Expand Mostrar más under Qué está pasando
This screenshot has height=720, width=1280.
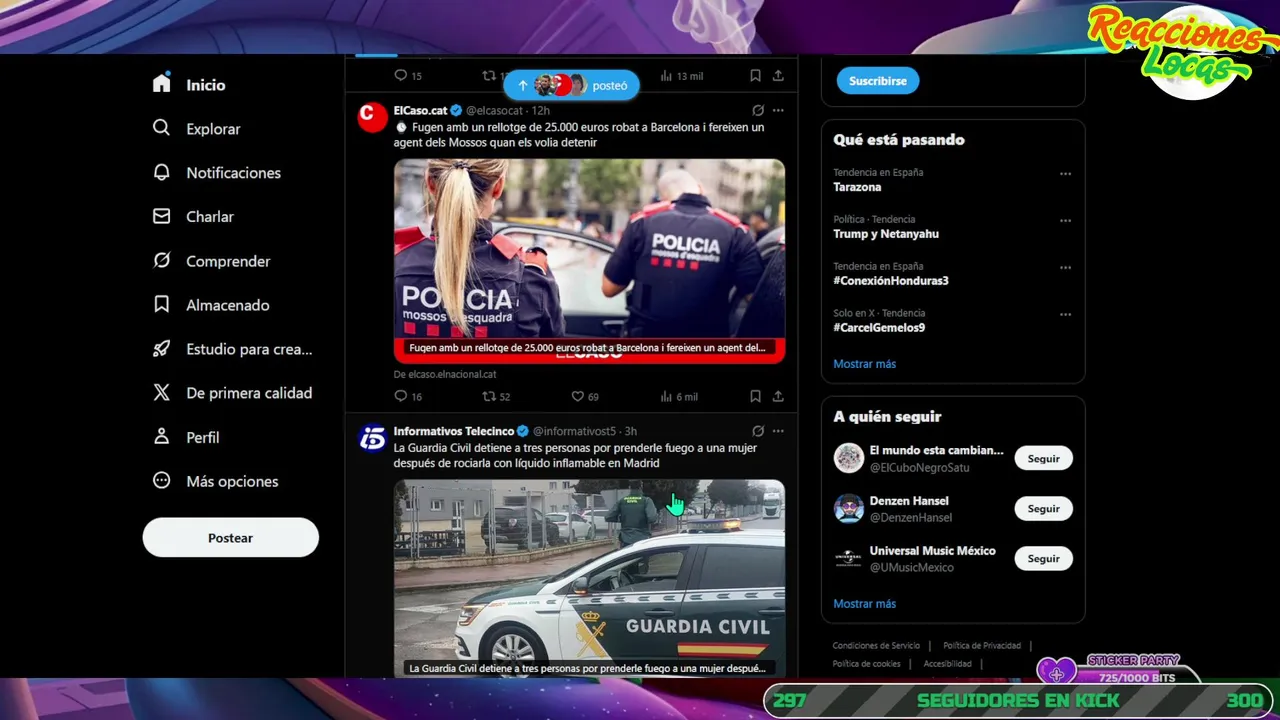click(864, 364)
